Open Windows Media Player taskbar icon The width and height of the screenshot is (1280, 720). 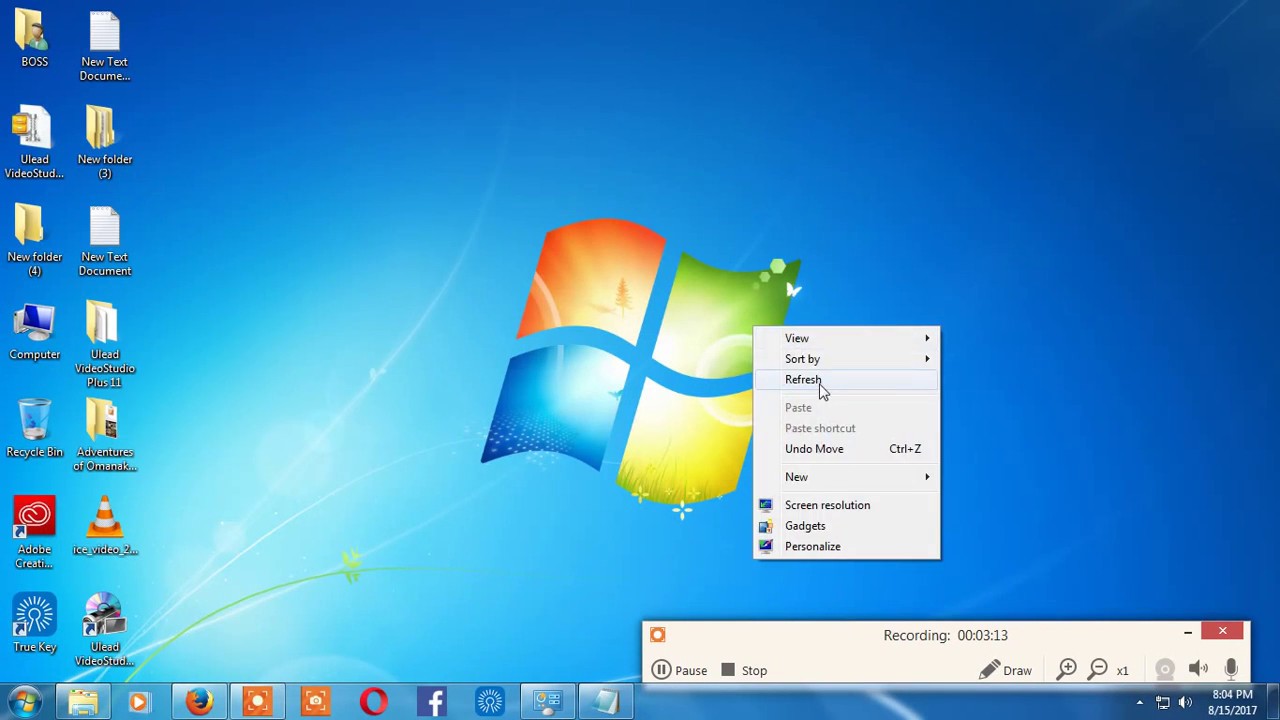(139, 702)
